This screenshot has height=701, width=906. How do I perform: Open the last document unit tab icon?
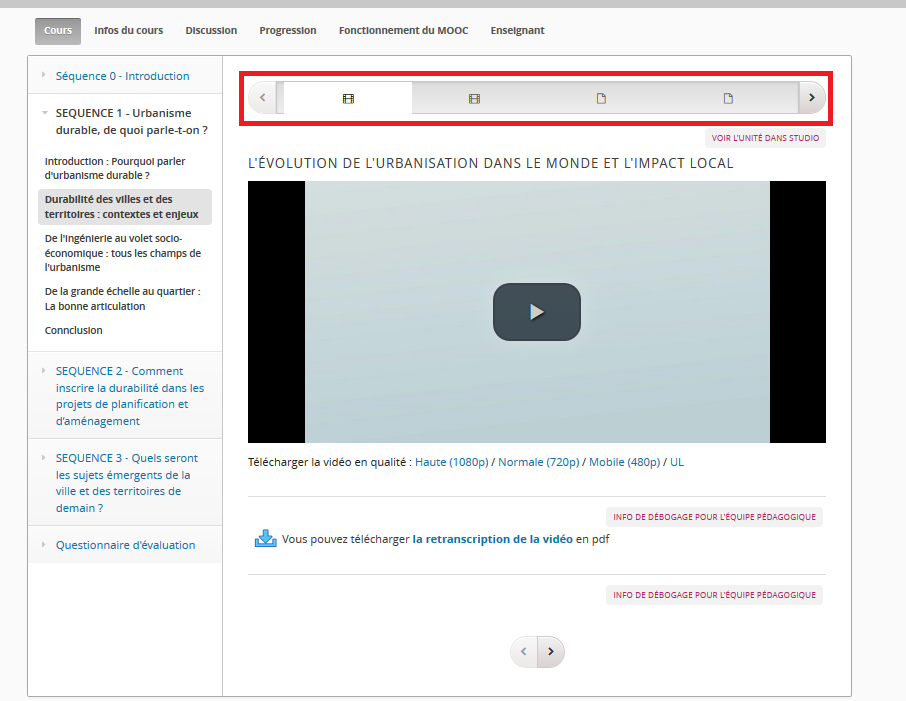point(728,98)
